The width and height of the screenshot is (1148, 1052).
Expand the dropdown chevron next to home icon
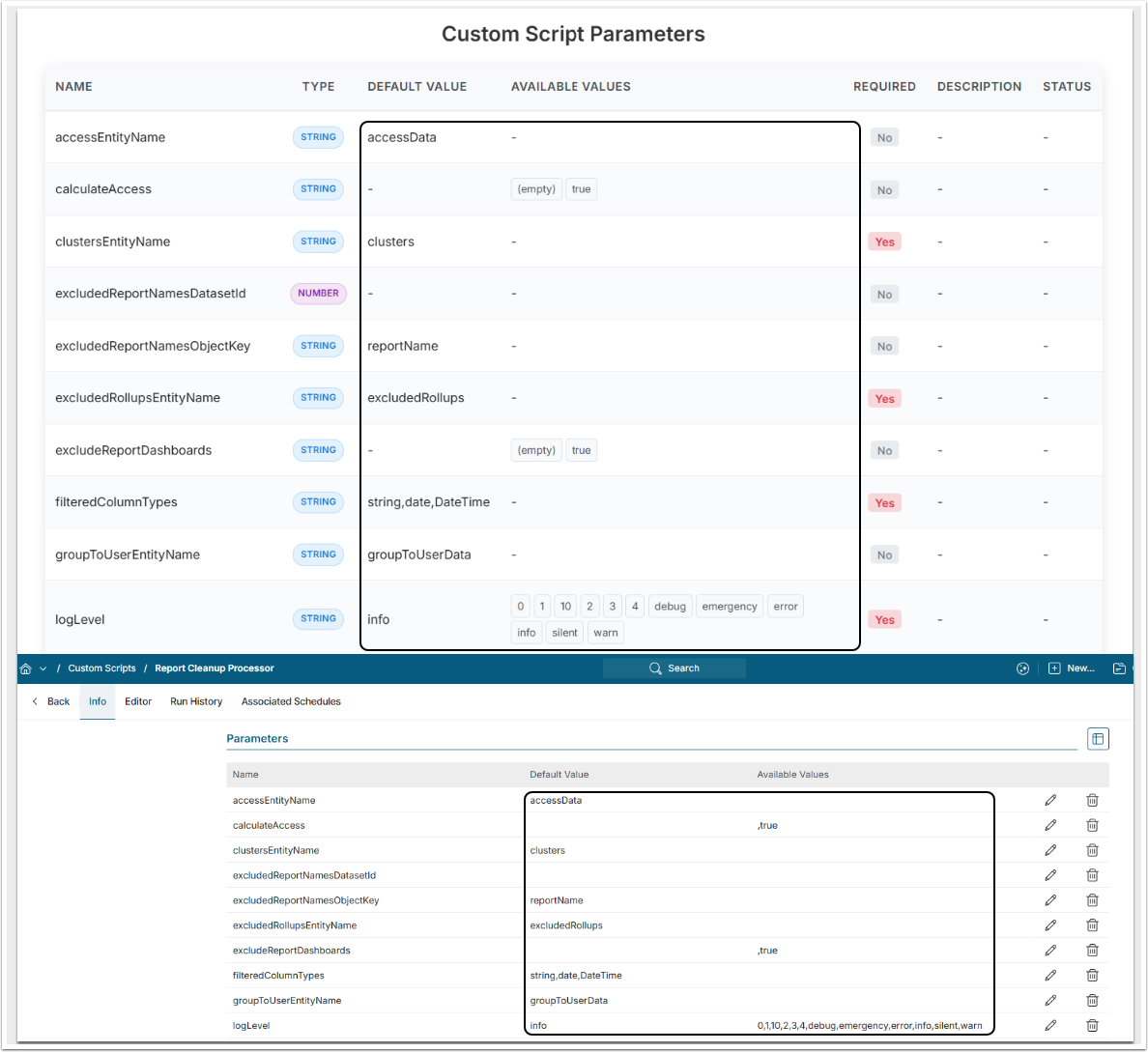point(43,668)
